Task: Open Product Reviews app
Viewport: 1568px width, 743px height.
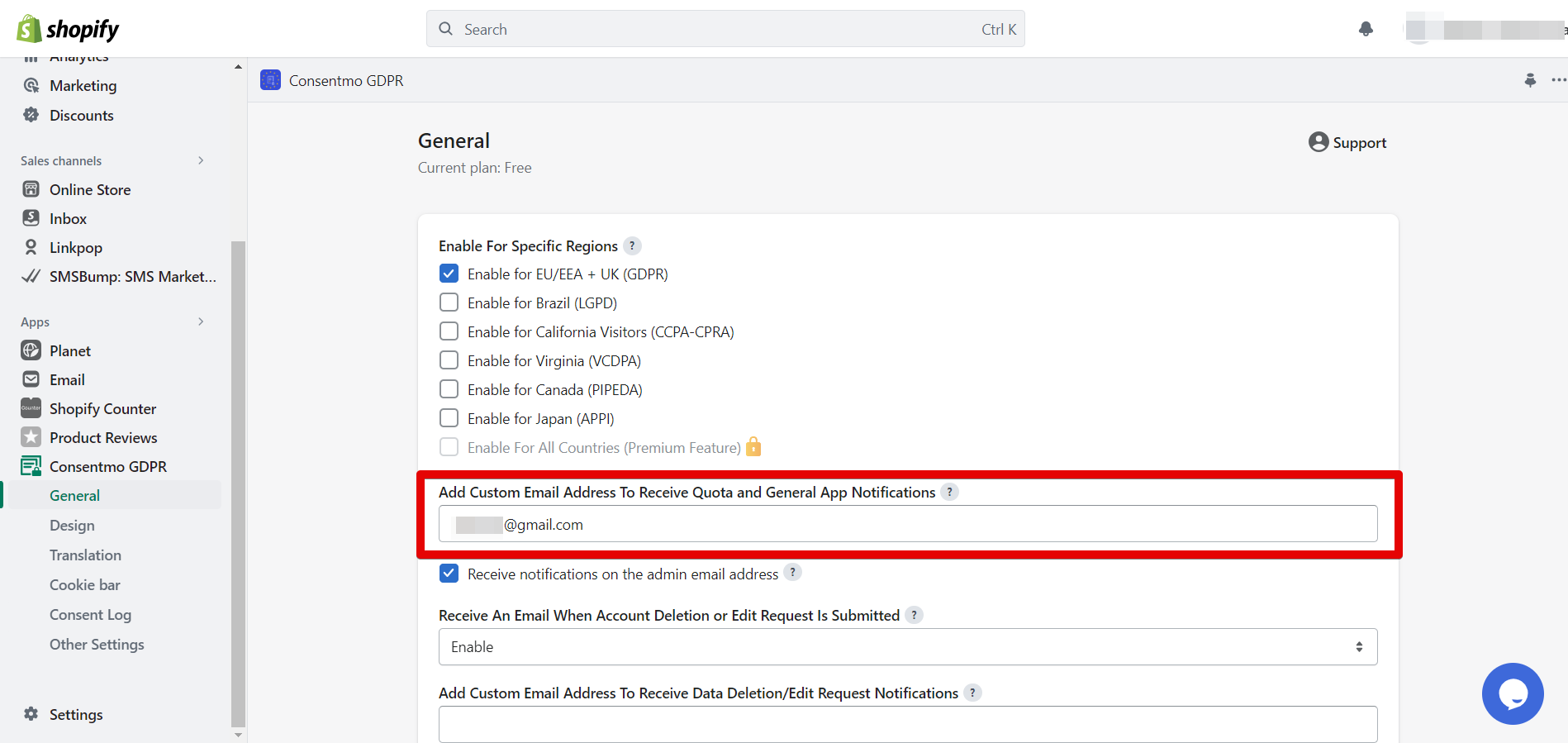Action: click(x=103, y=438)
